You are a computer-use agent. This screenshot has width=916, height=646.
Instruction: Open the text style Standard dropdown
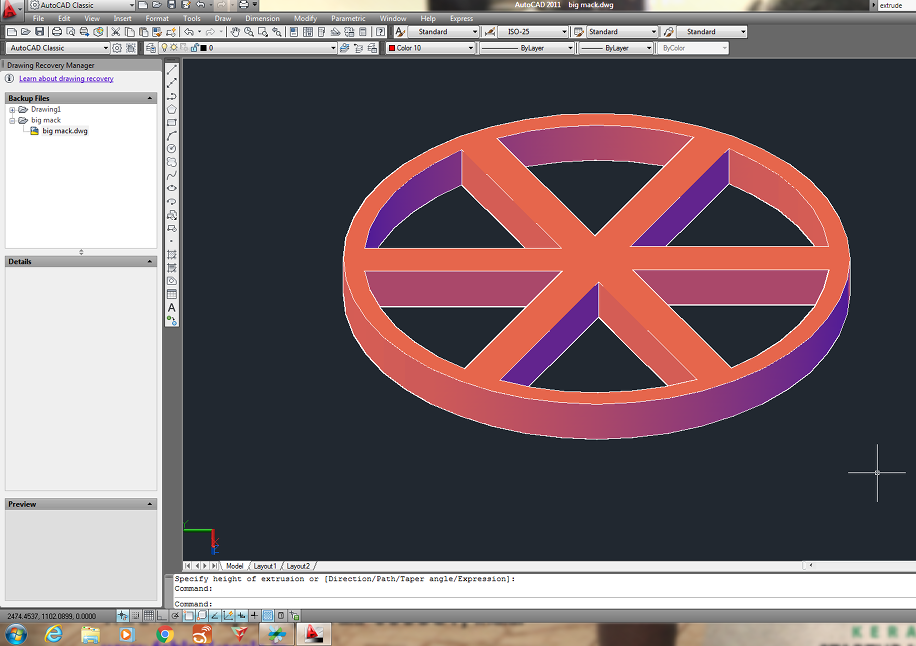[x=443, y=32]
